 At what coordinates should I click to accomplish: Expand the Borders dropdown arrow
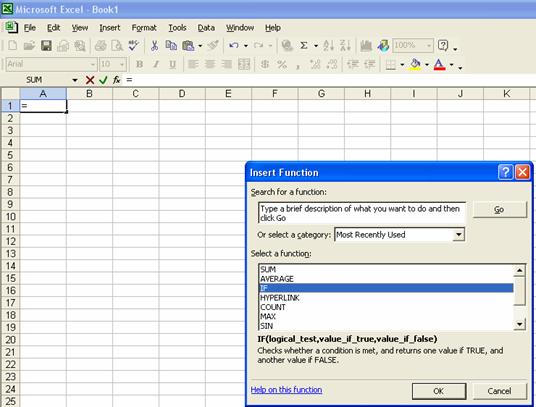tap(402, 65)
